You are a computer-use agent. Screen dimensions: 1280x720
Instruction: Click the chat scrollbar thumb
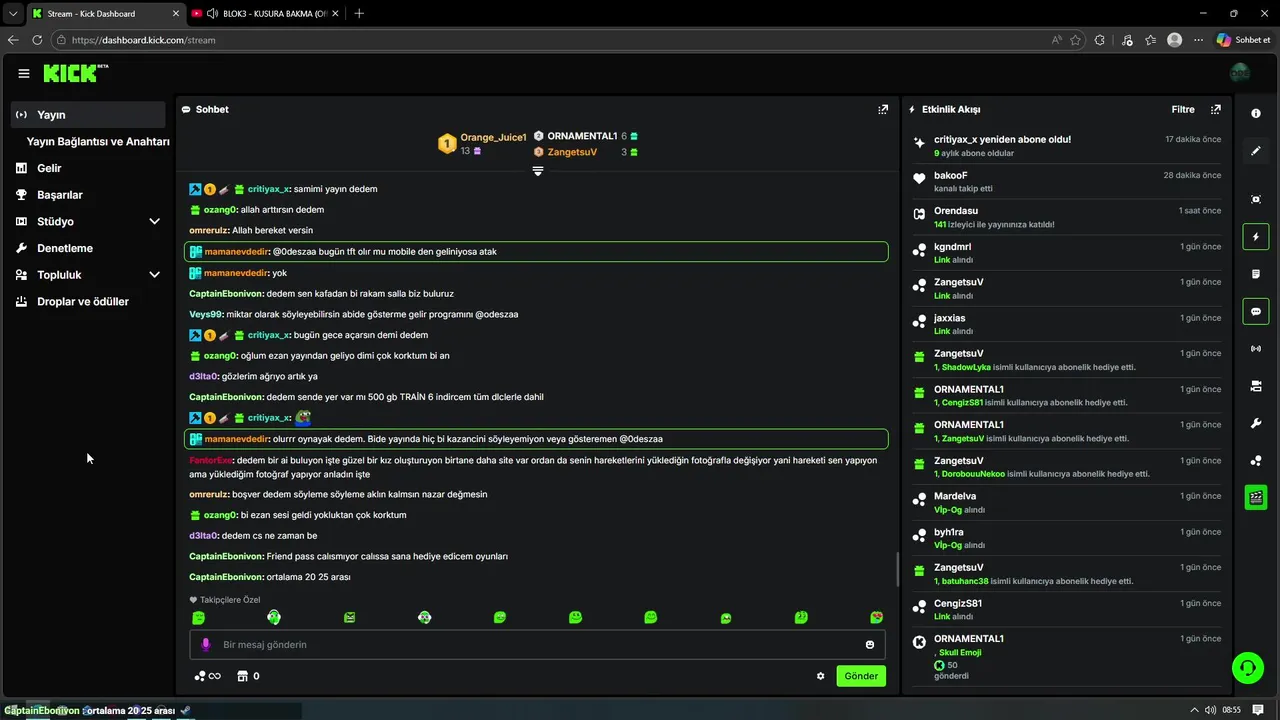click(x=897, y=569)
